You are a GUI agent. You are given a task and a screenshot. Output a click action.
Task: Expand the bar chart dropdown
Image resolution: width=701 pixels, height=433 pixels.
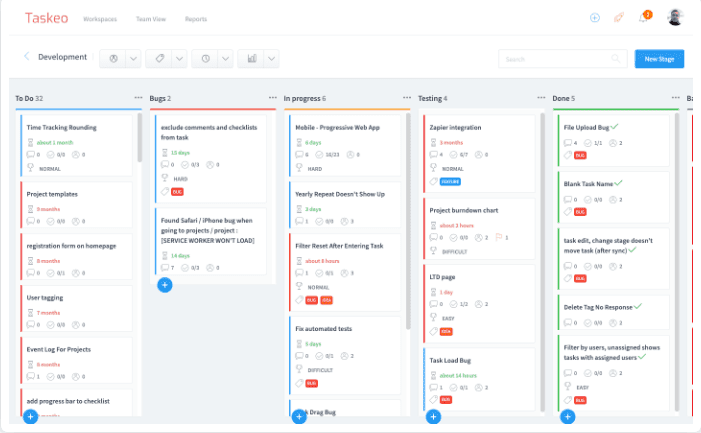tap(271, 58)
